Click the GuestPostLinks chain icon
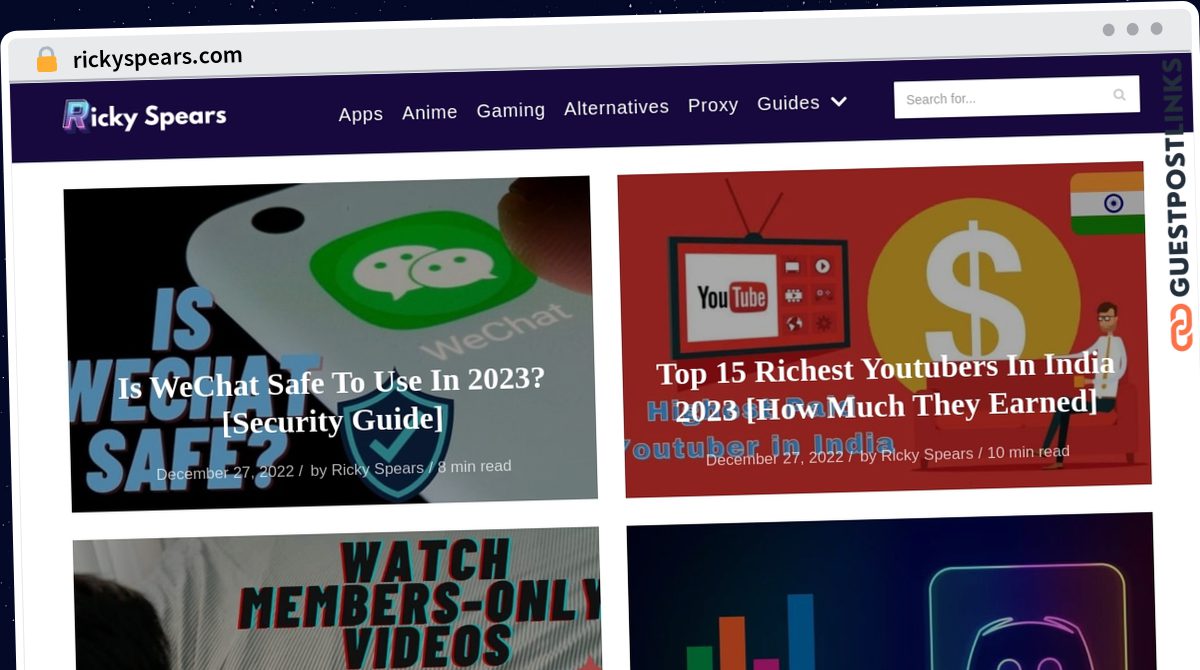This screenshot has width=1200, height=670. pos(1181,328)
